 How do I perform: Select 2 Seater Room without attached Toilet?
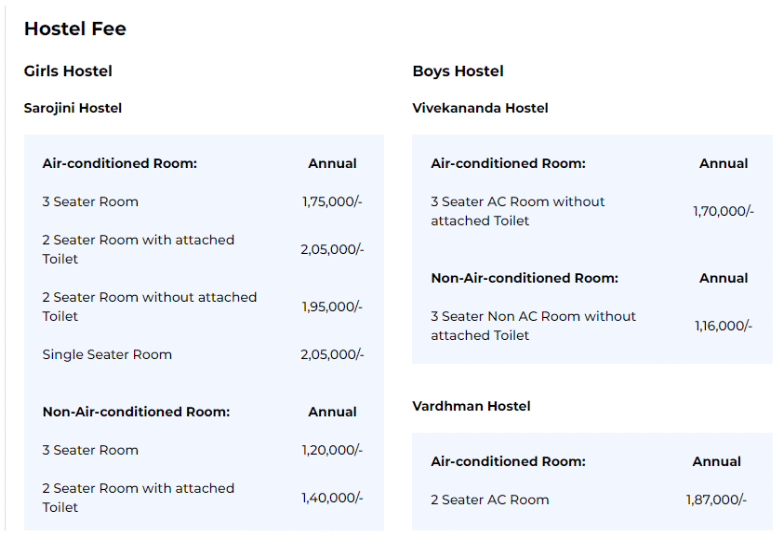(149, 307)
